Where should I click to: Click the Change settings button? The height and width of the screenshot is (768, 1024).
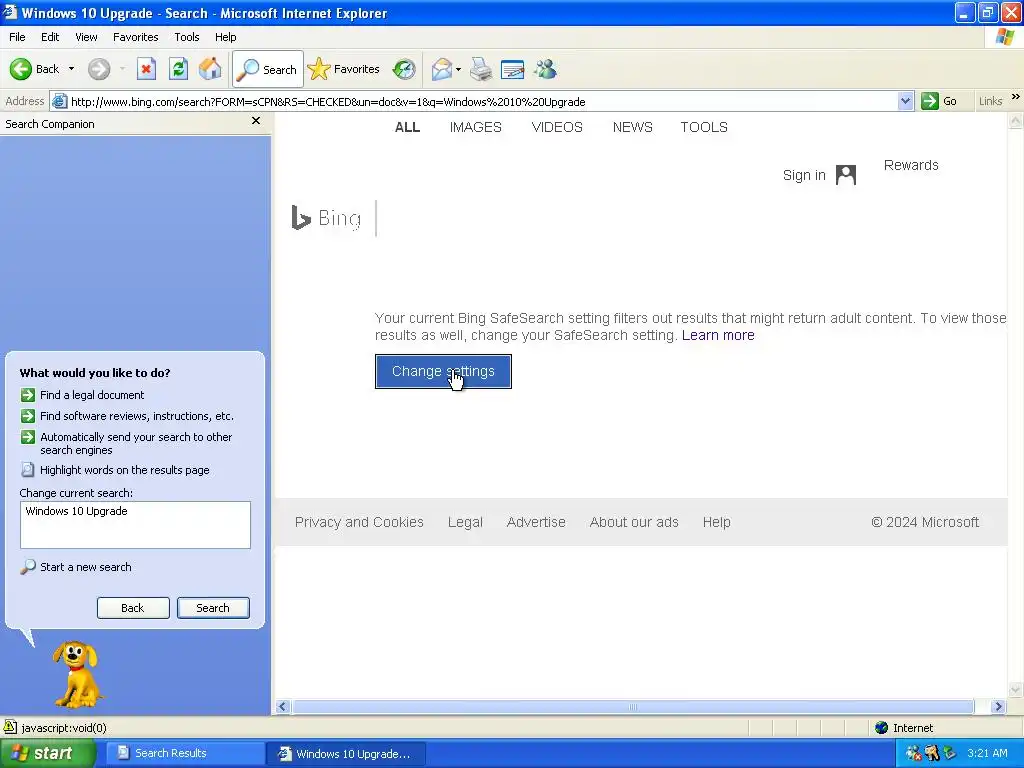(443, 372)
